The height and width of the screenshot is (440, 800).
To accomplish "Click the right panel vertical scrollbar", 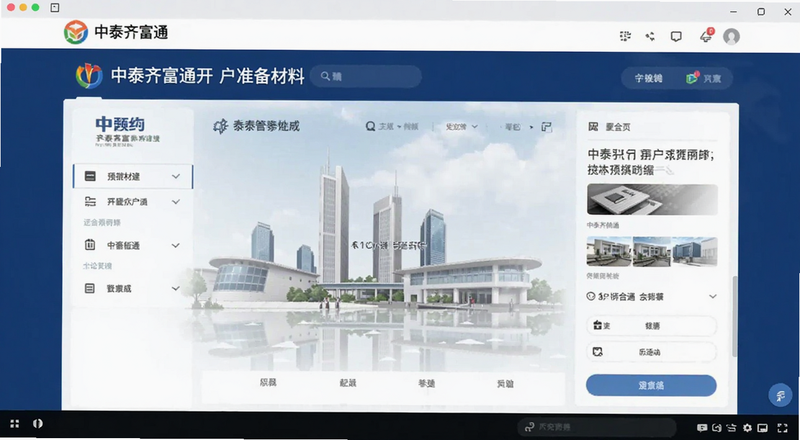I will tap(734, 316).
